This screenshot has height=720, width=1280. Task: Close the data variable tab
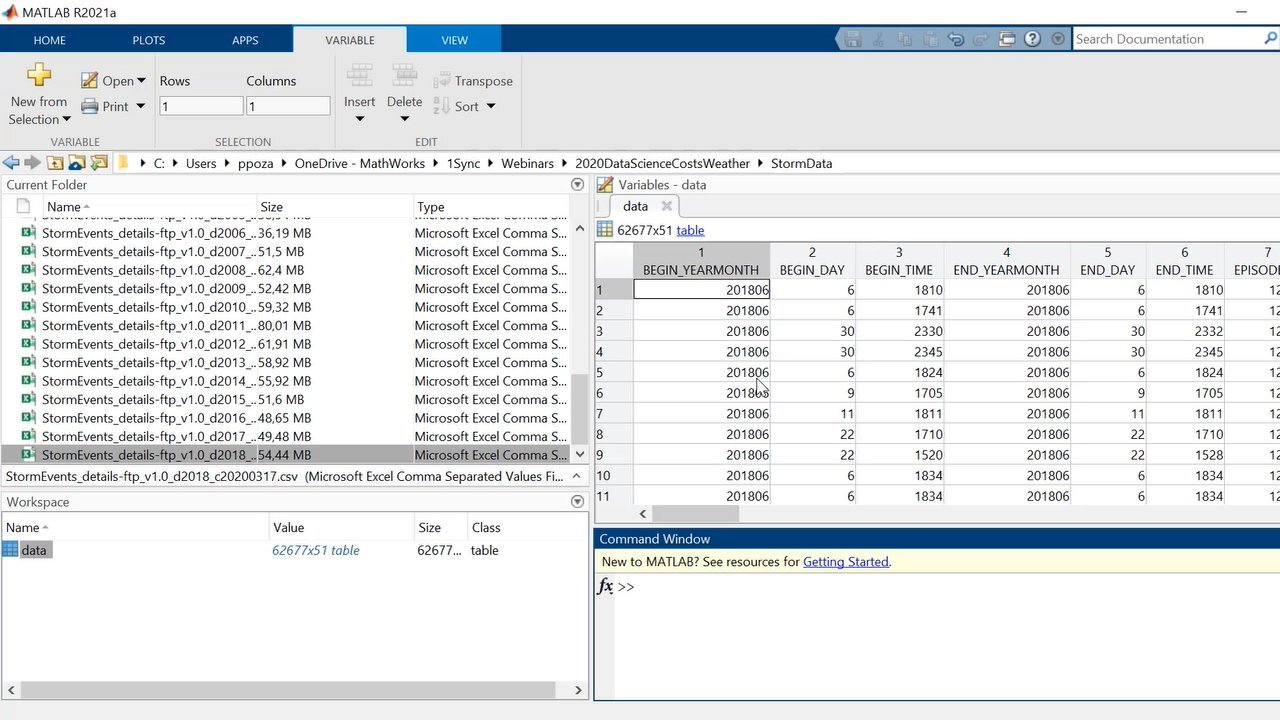(667, 206)
